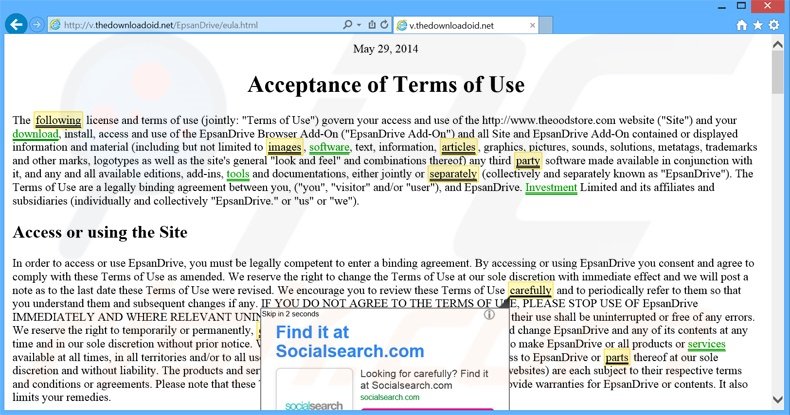The width and height of the screenshot is (790, 415).
Task: Open the 'software' underlined link
Action: 329,148
